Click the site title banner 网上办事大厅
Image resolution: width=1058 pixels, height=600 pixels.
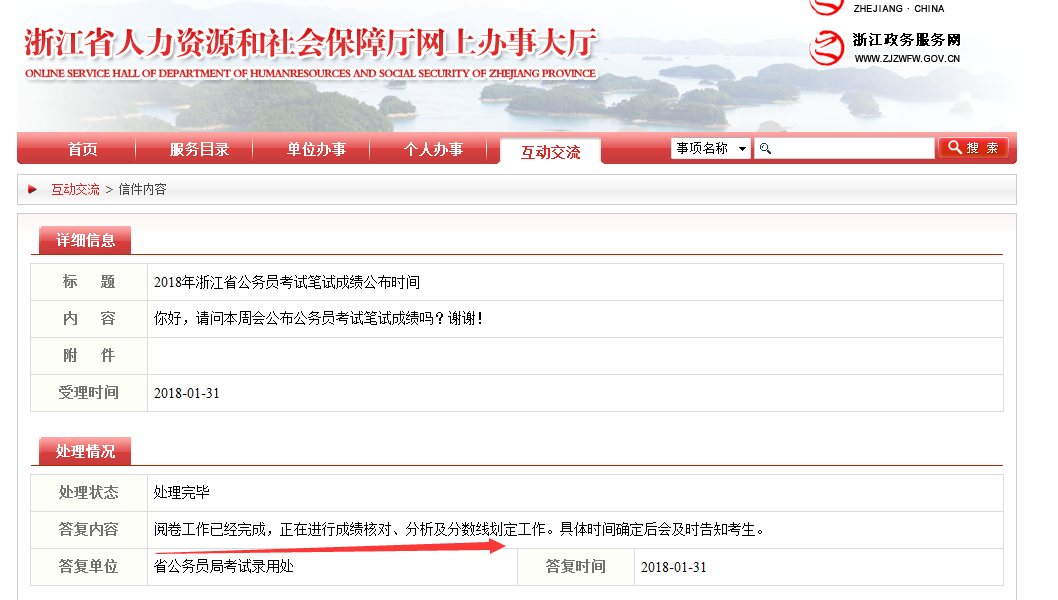coord(310,46)
